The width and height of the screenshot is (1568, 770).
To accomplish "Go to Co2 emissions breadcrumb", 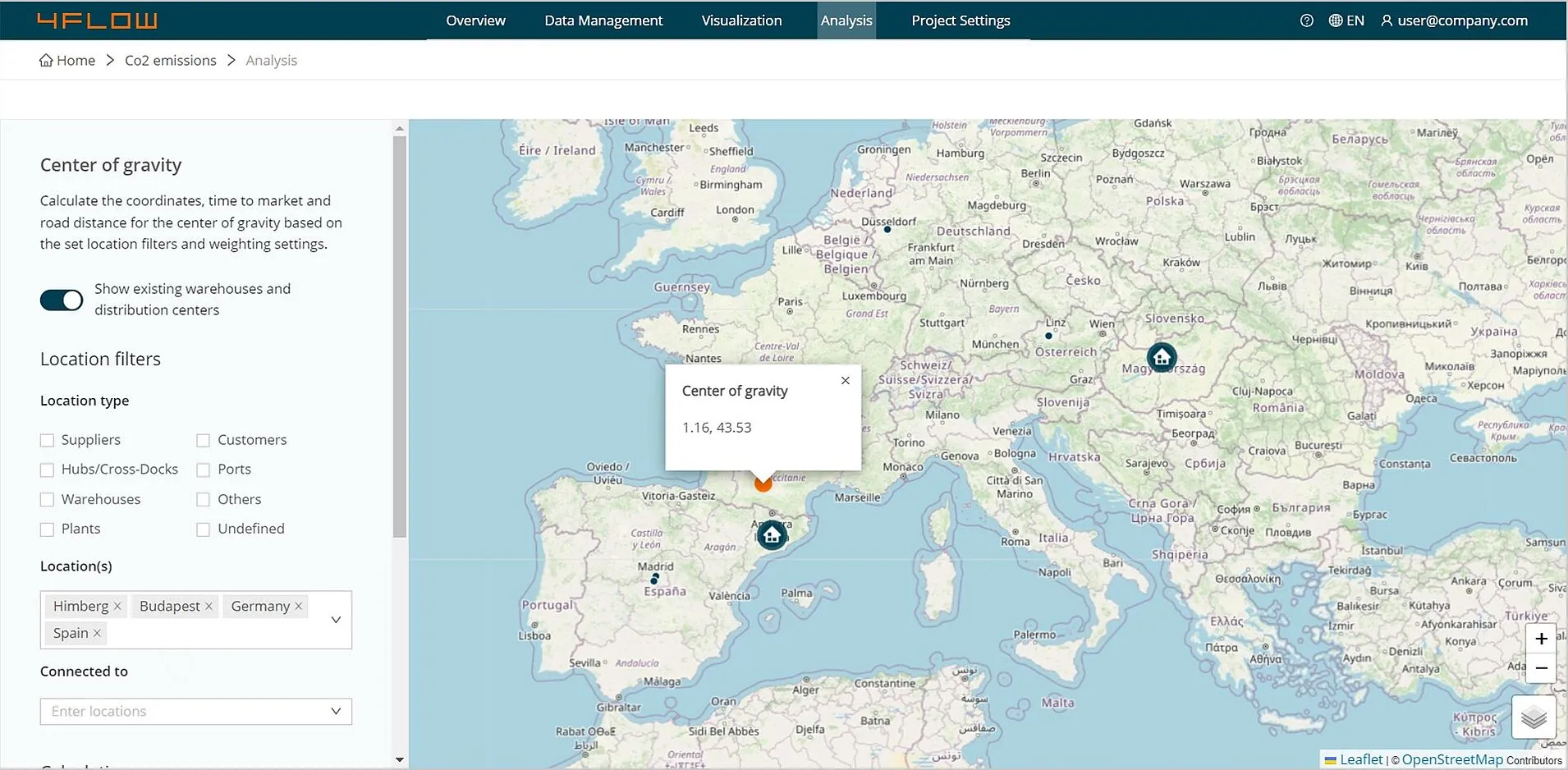I will [x=170, y=61].
